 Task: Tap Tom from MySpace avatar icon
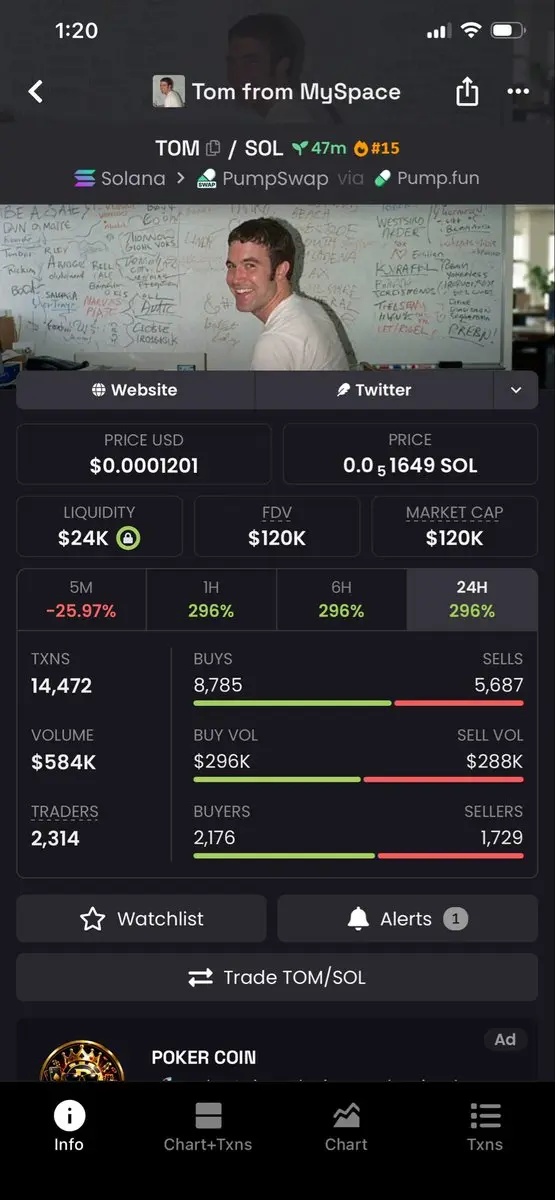click(168, 92)
